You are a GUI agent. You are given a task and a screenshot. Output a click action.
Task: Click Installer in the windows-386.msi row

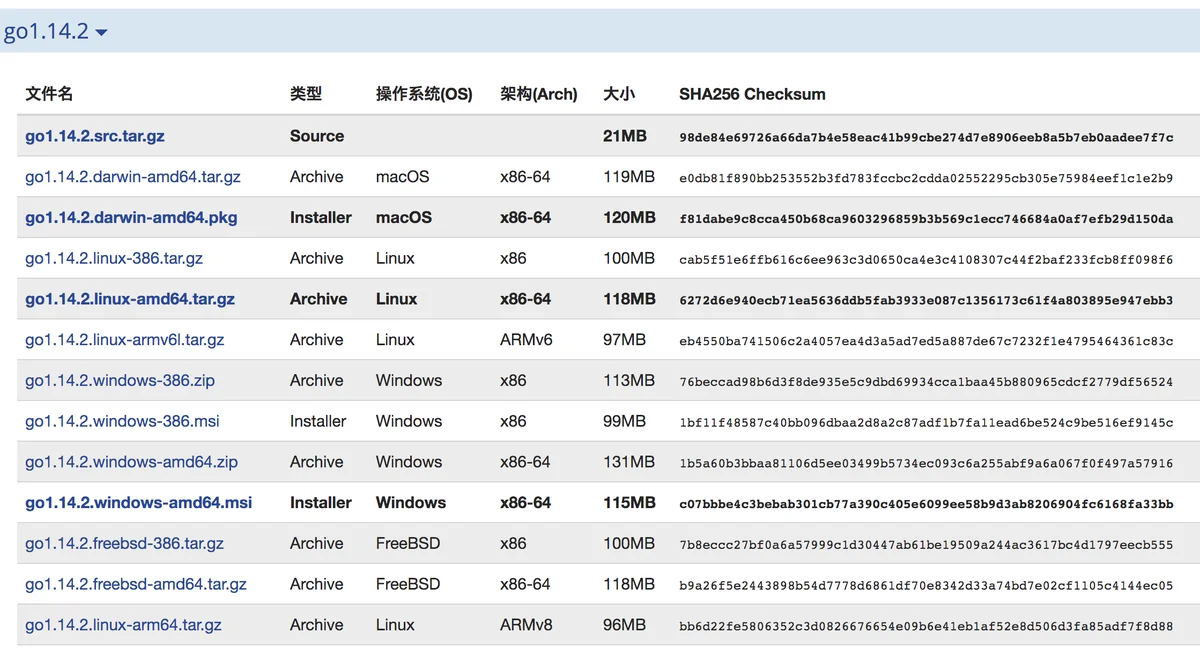point(318,421)
